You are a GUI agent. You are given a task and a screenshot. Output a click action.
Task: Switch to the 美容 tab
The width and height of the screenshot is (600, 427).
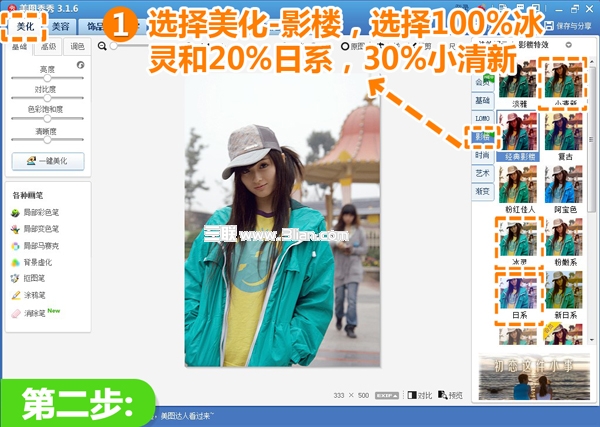click(x=60, y=26)
